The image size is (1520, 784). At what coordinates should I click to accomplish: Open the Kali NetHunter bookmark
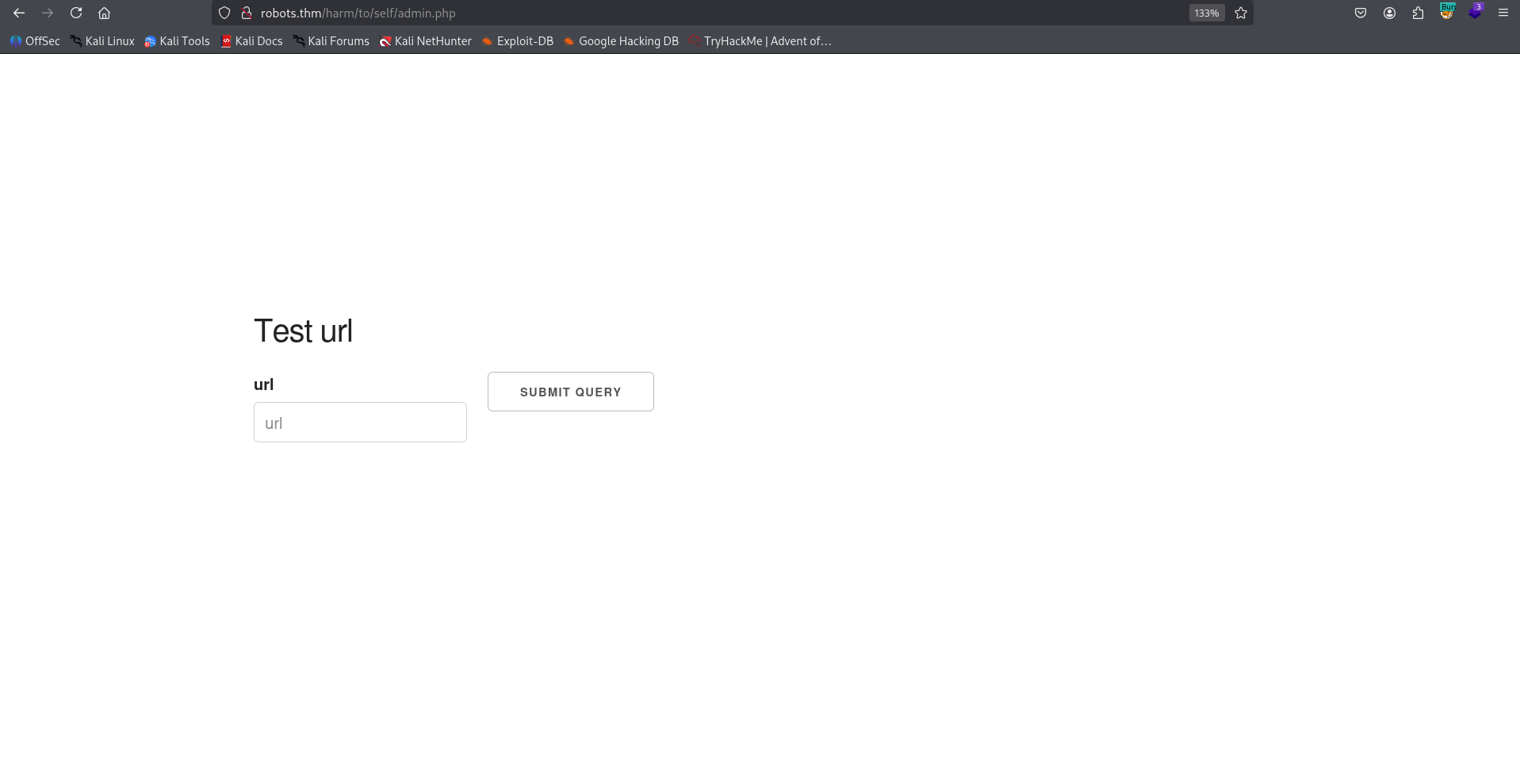(x=425, y=41)
